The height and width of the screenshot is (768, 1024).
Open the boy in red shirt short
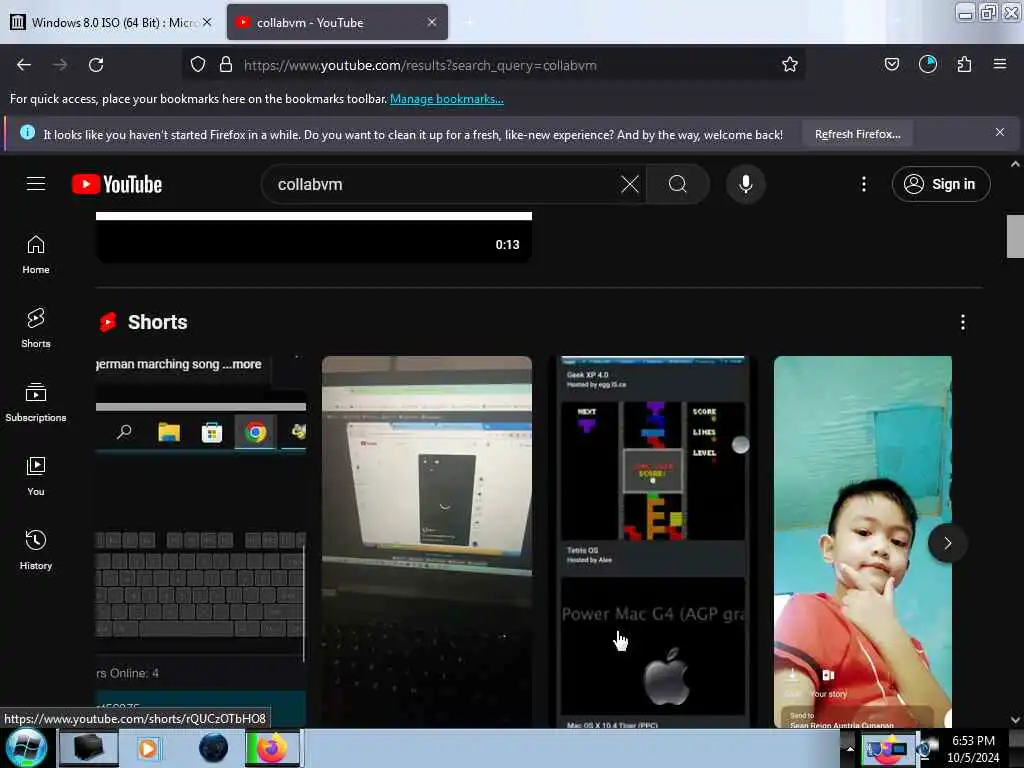point(863,541)
